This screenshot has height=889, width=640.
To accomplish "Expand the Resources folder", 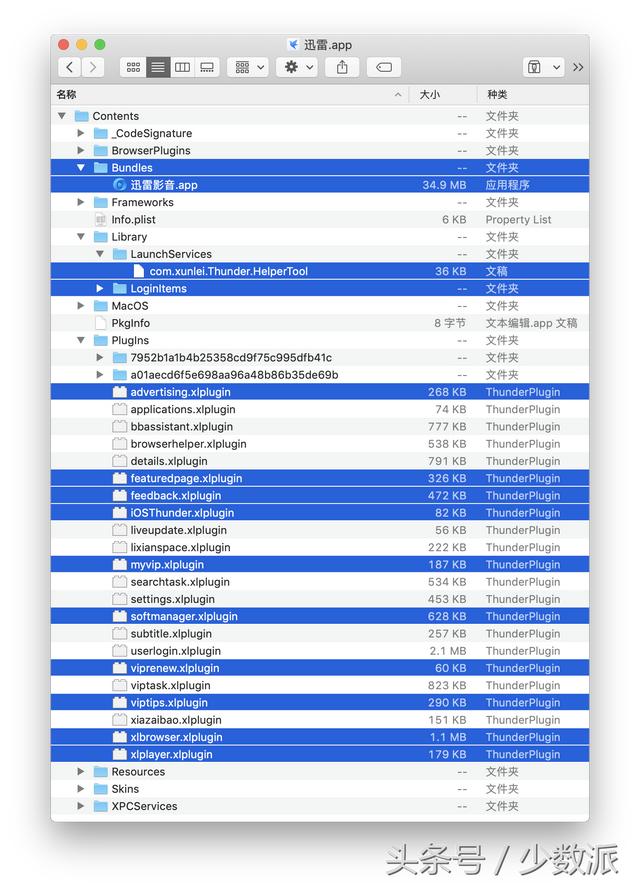I will (x=80, y=772).
